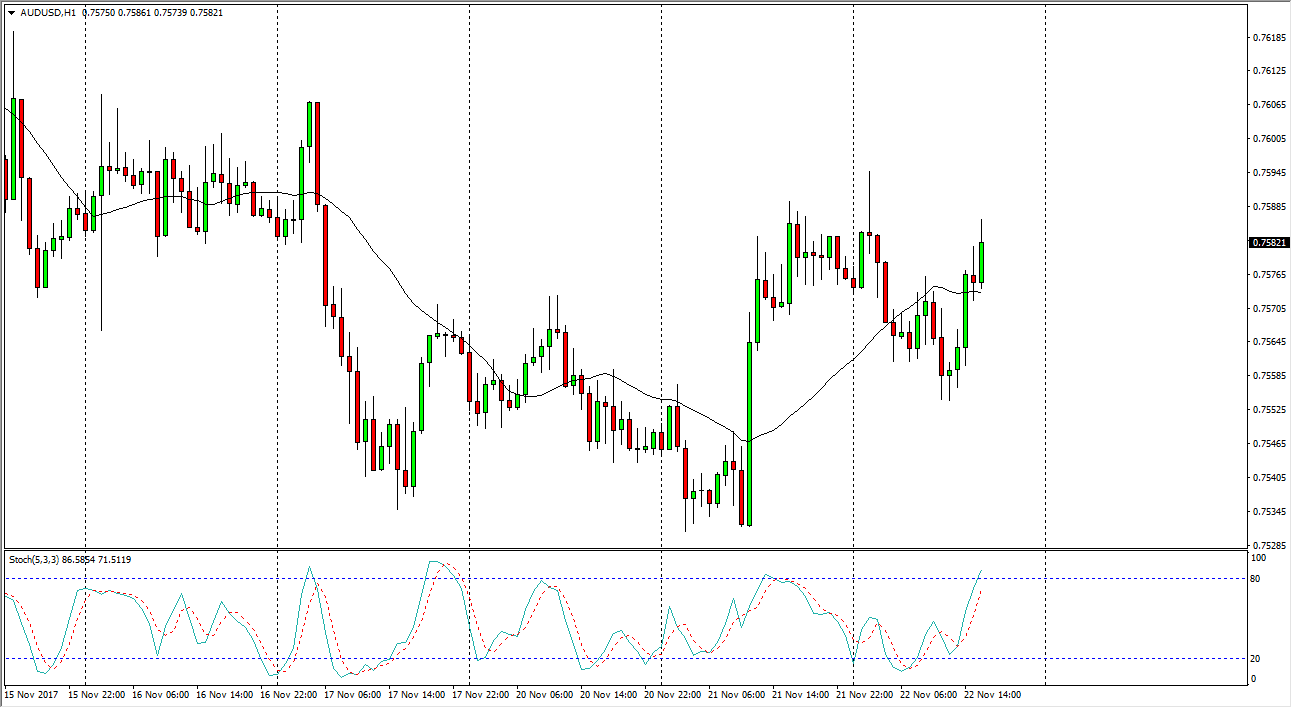Click the 0.75285 price axis label
The width and height of the screenshot is (1292, 708).
click(x=1269, y=546)
